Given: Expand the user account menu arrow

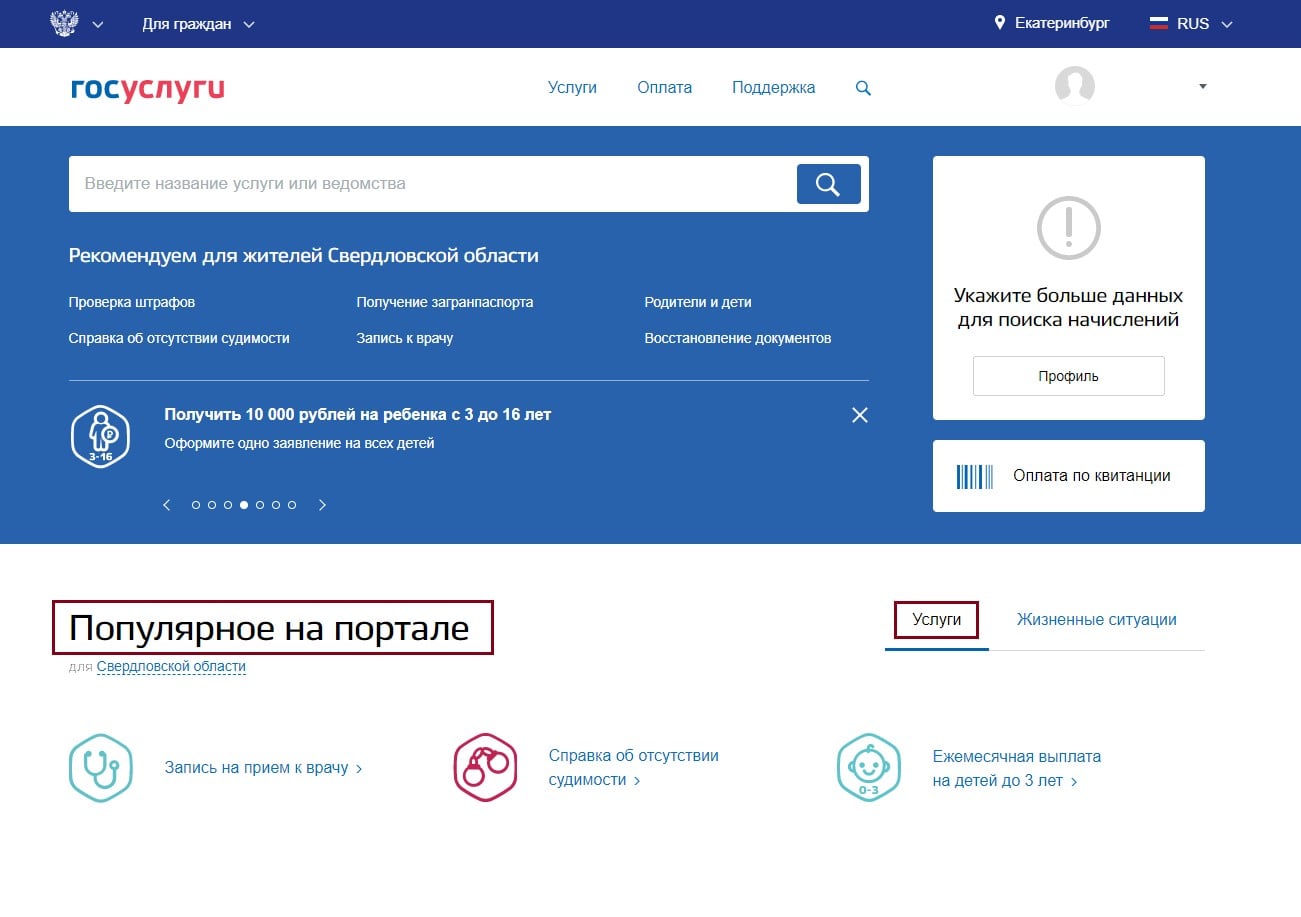Looking at the screenshot, I should [1202, 87].
